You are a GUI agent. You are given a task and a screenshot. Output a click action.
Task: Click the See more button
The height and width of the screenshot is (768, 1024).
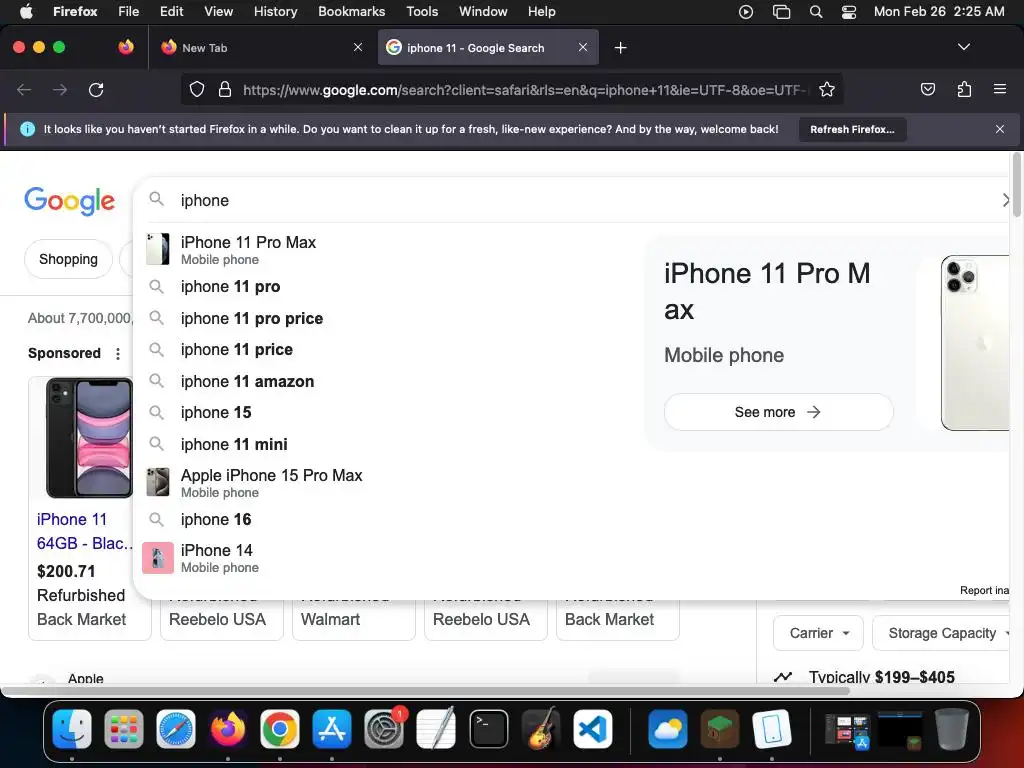pos(778,412)
